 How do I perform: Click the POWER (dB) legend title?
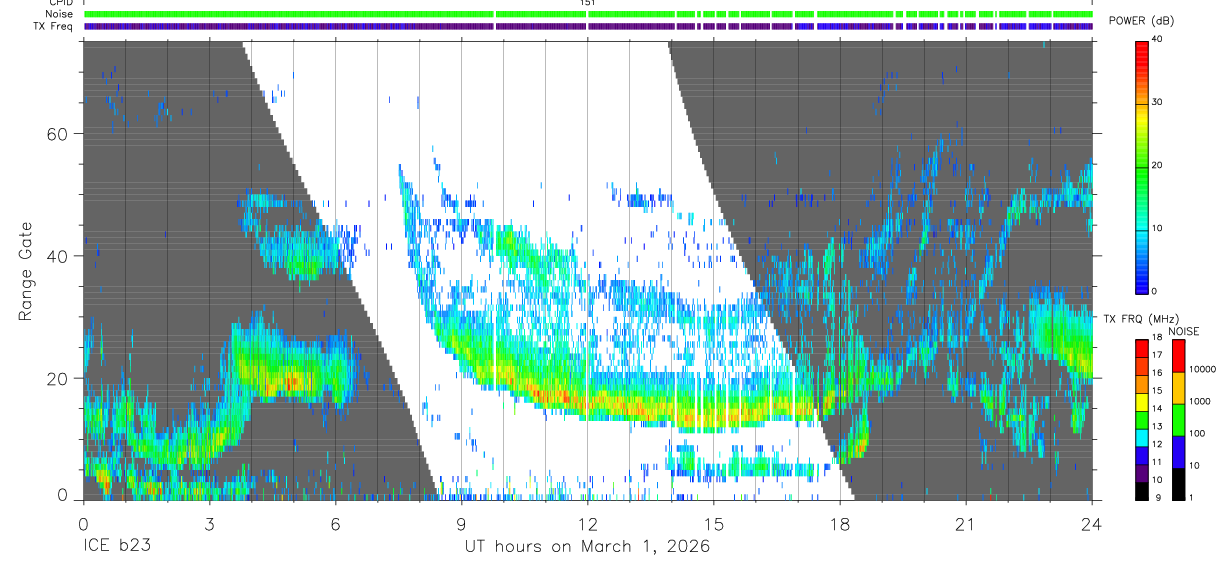click(x=1140, y=21)
